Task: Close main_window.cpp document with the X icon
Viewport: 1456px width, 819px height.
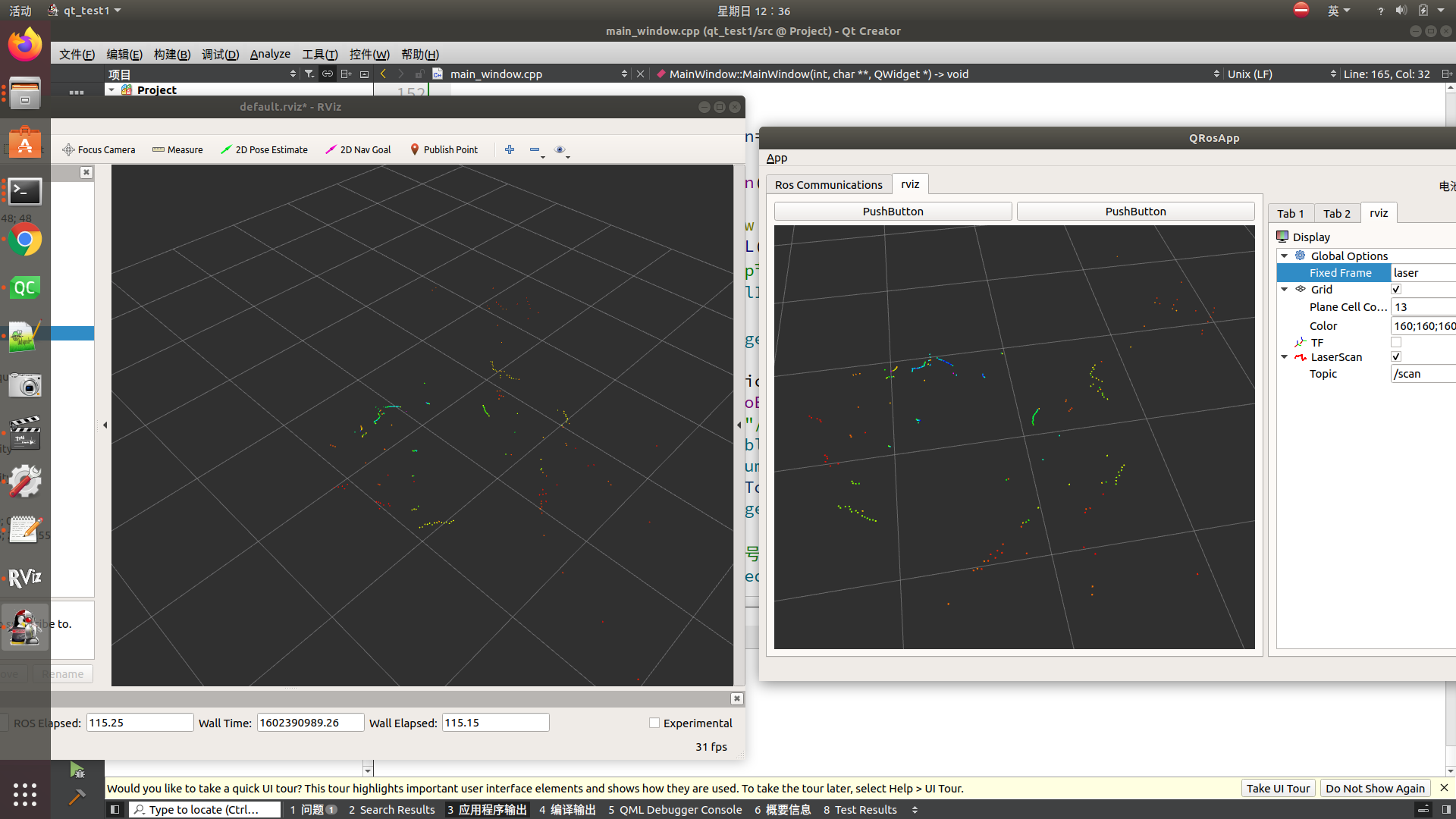Action: (641, 74)
